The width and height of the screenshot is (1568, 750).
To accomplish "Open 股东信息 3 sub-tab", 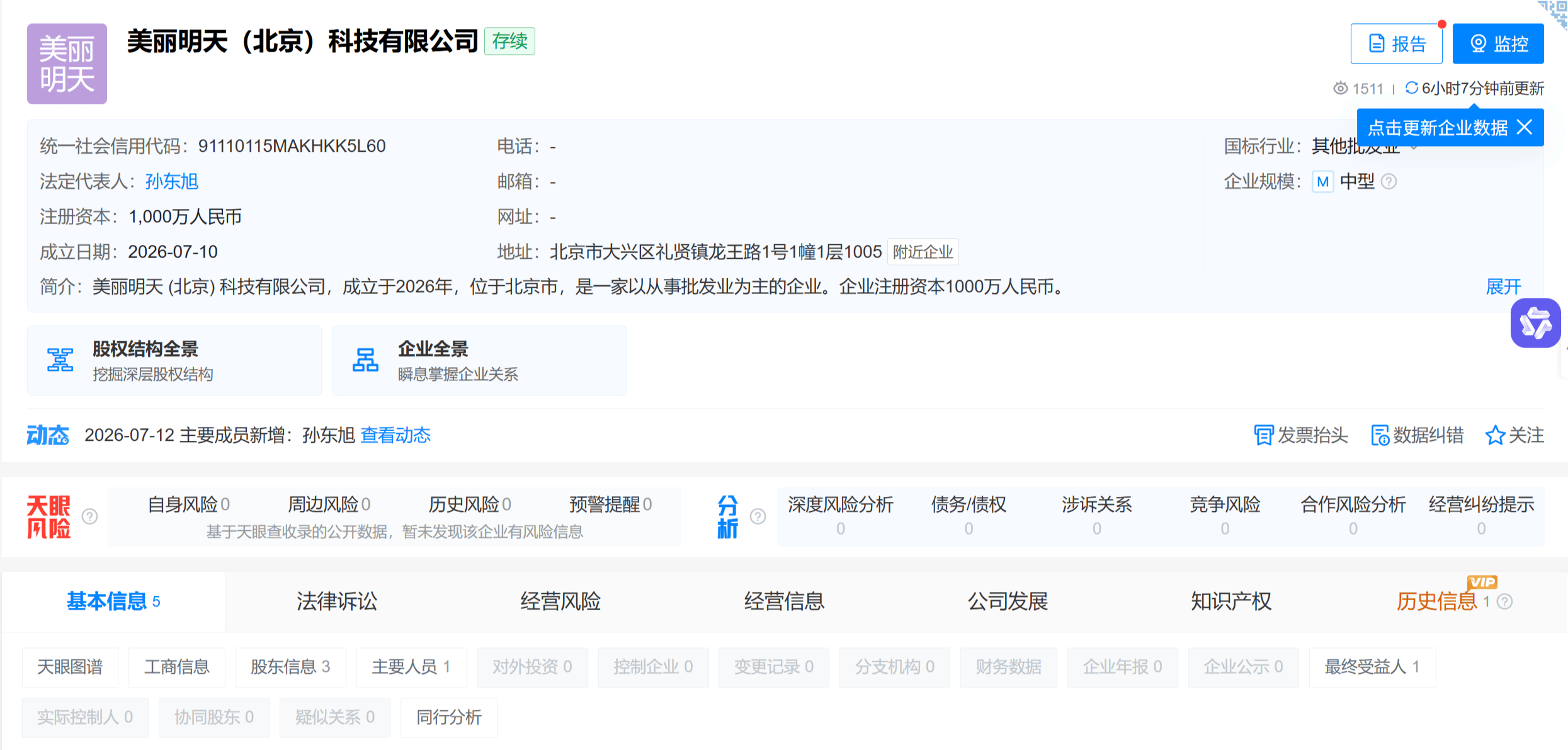I will pos(290,667).
